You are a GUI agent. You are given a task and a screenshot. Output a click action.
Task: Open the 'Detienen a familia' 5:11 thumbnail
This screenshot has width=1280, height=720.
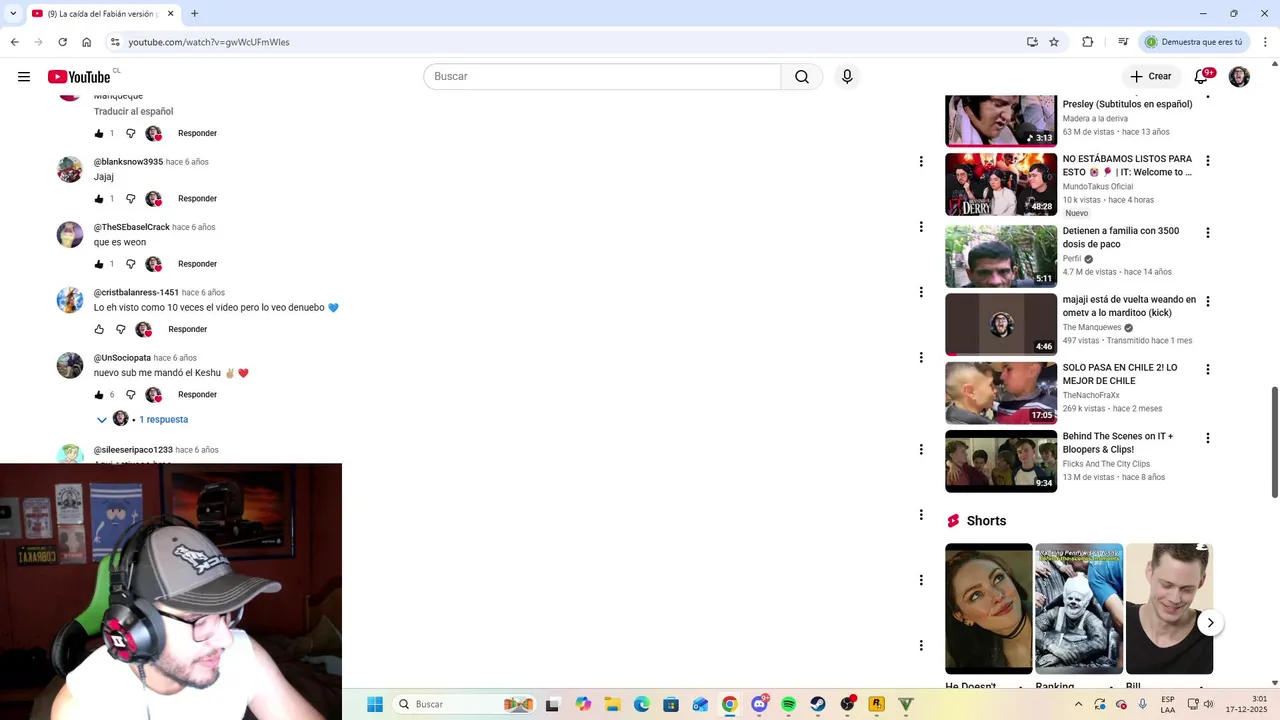tap(1001, 256)
